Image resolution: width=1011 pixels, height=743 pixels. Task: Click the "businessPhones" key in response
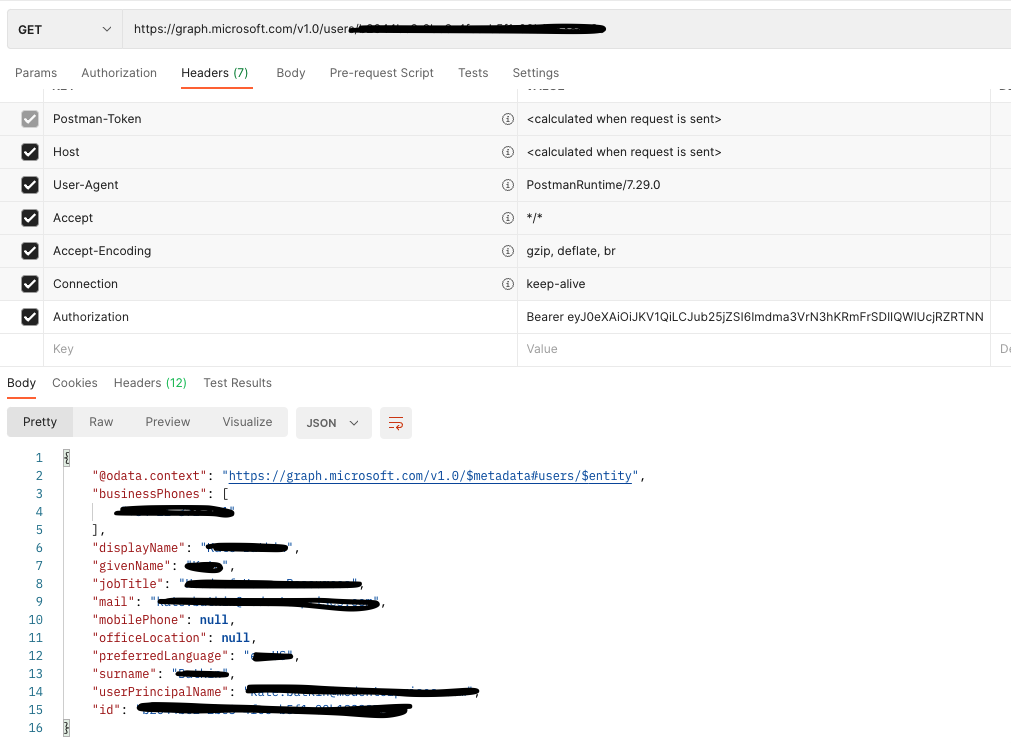(150, 494)
